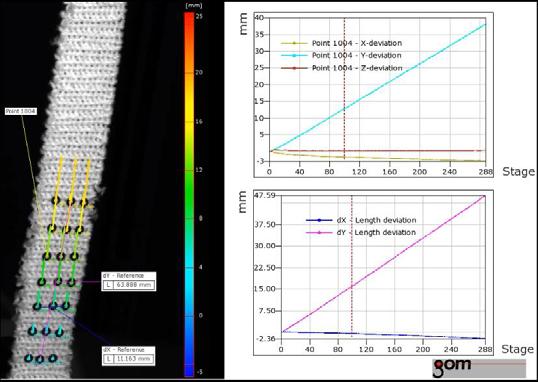This screenshot has width=538, height=382.
Task: Click the dX - Reference label header
Action: point(124,350)
